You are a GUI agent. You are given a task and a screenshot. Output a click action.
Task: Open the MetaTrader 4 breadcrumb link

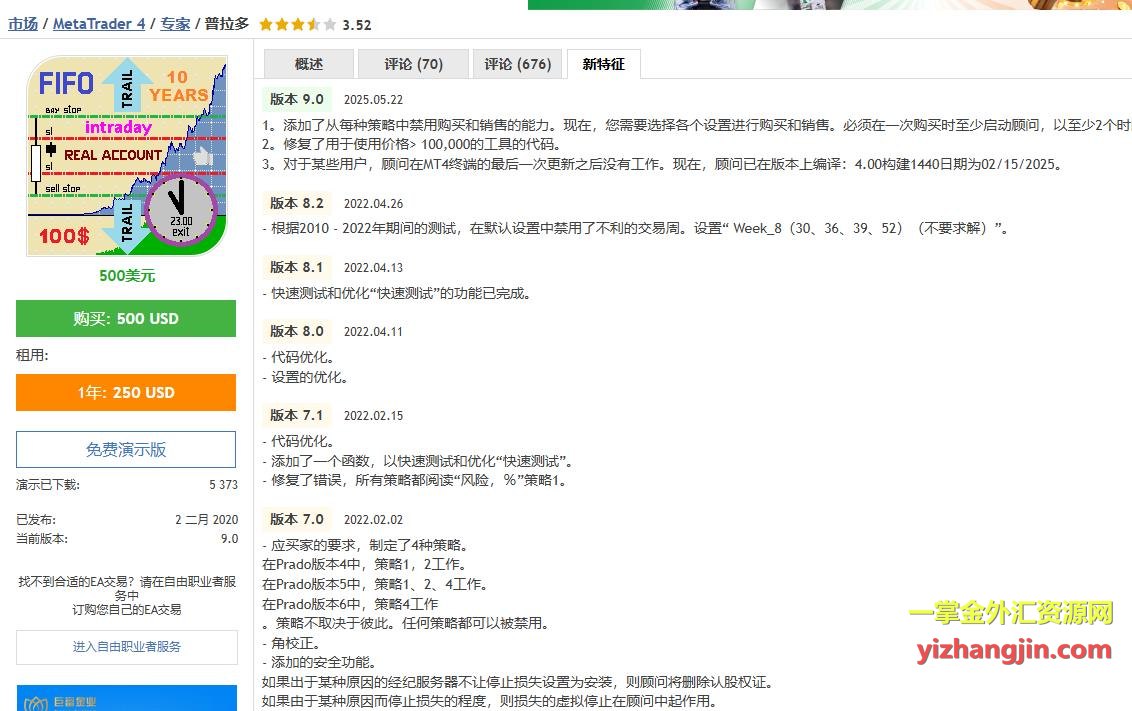tap(99, 24)
